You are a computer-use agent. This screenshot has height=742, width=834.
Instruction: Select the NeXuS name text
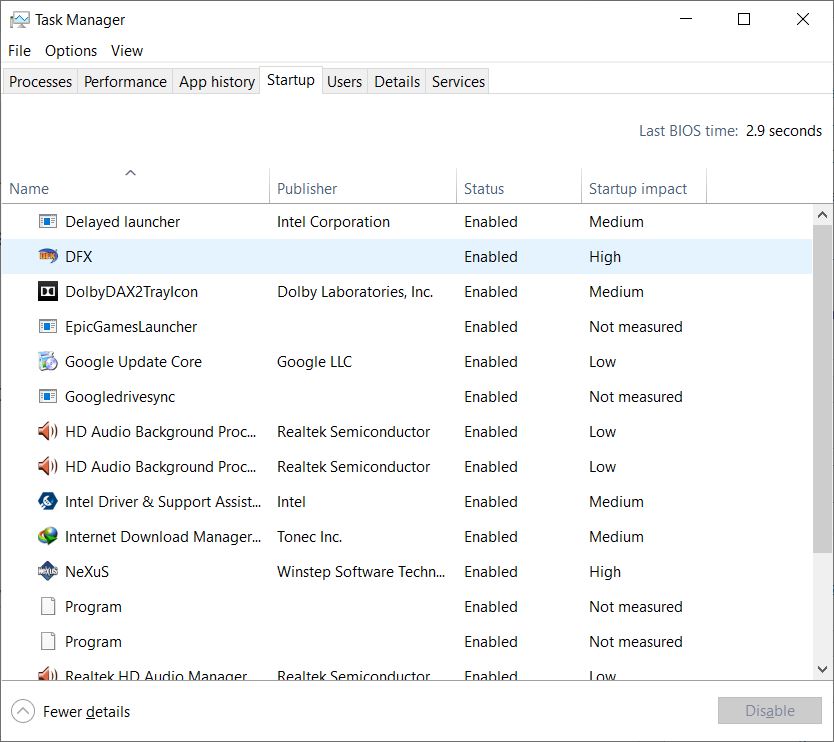click(x=87, y=572)
